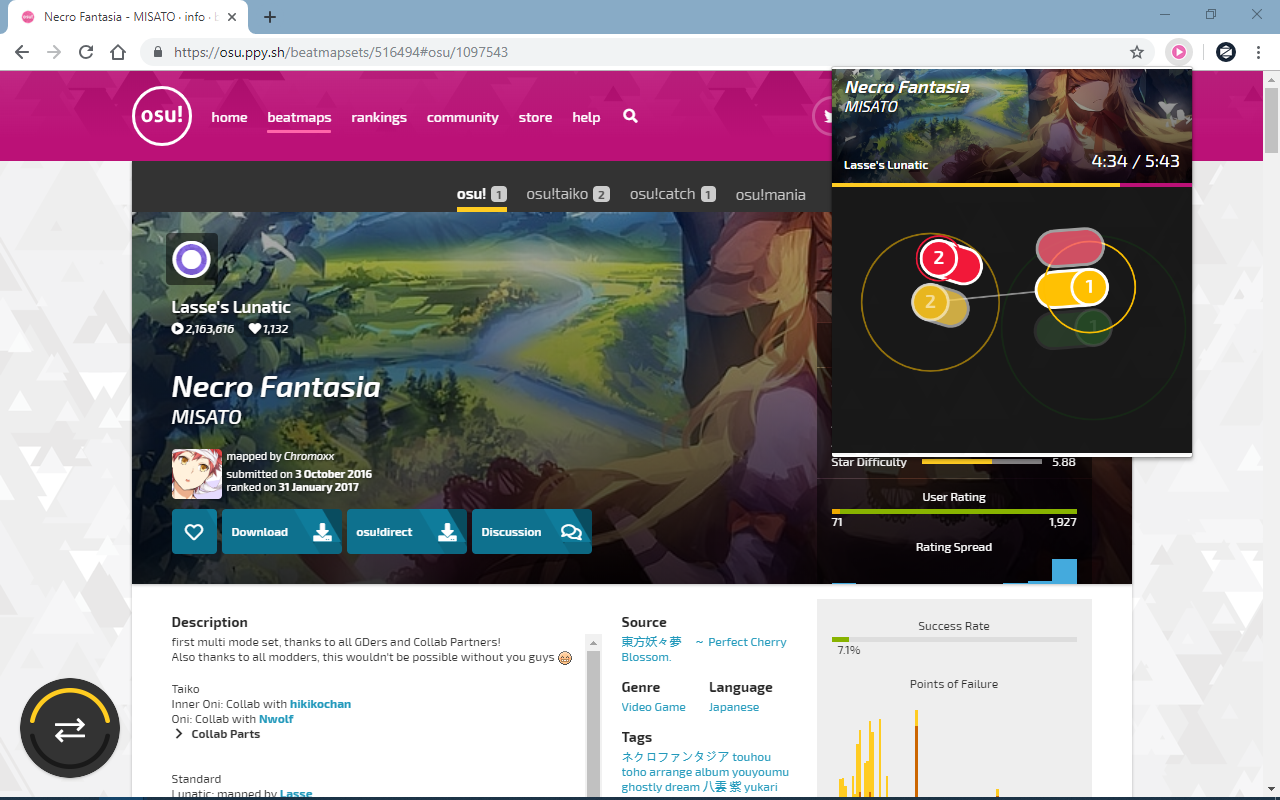
Task: Open the source link Perfect Cherry Blossom
Action: pos(703,649)
